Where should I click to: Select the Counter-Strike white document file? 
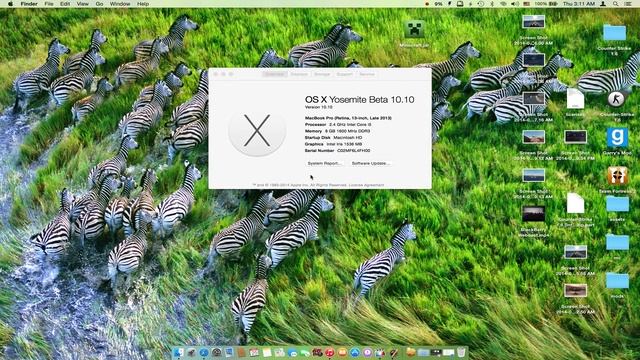point(575,204)
